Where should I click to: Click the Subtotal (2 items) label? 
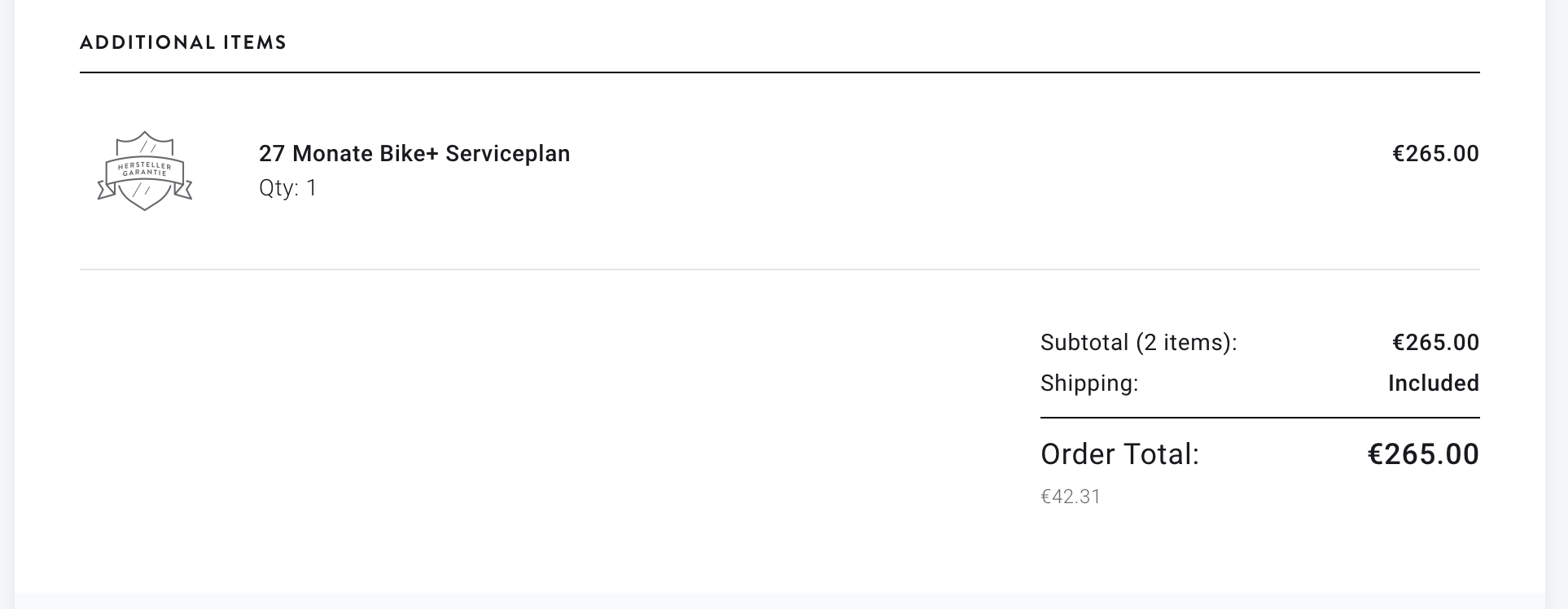[1138, 343]
